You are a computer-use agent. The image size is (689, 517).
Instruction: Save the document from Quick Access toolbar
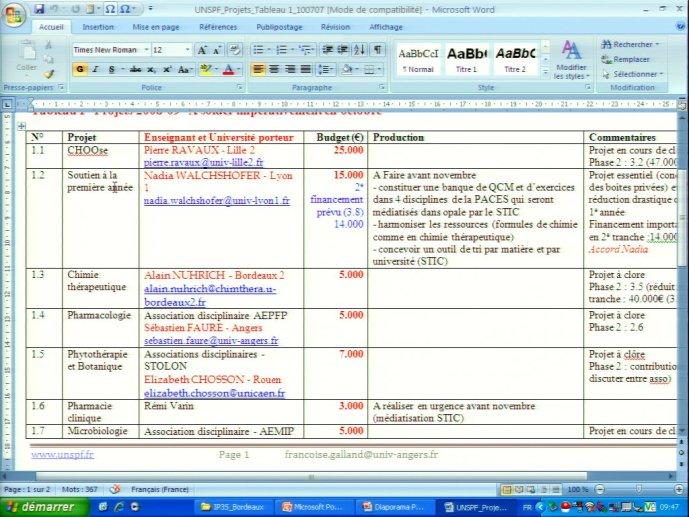pyautogui.click(x=39, y=9)
